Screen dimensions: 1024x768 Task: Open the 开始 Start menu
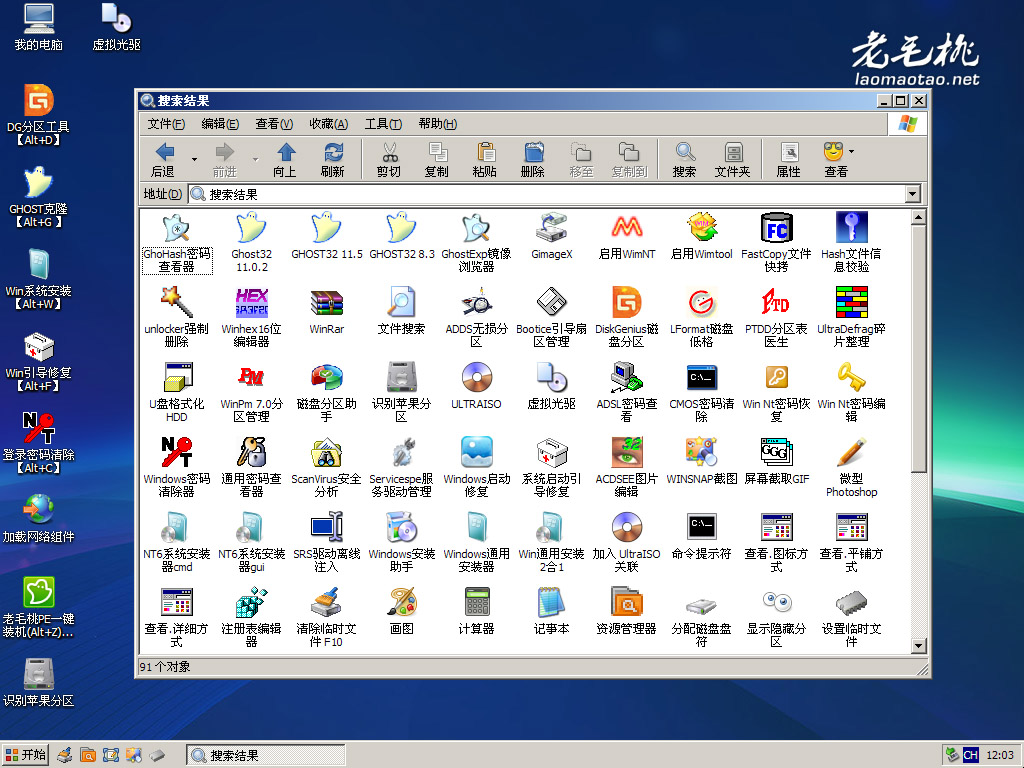tap(25, 755)
